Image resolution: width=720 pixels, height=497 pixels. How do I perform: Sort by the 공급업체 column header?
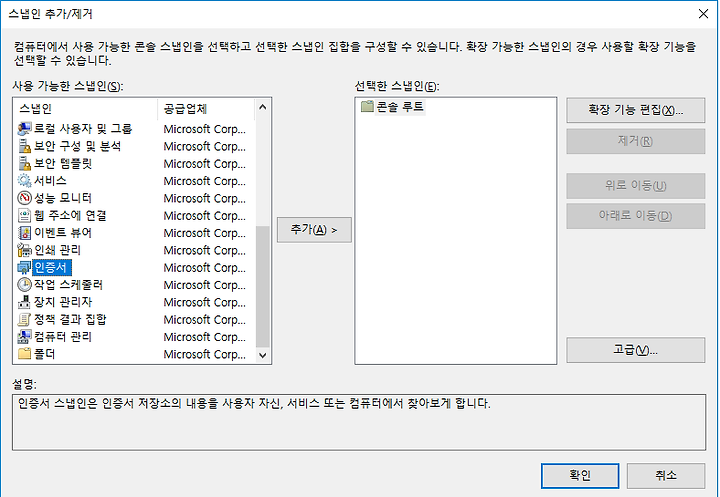tap(206, 109)
